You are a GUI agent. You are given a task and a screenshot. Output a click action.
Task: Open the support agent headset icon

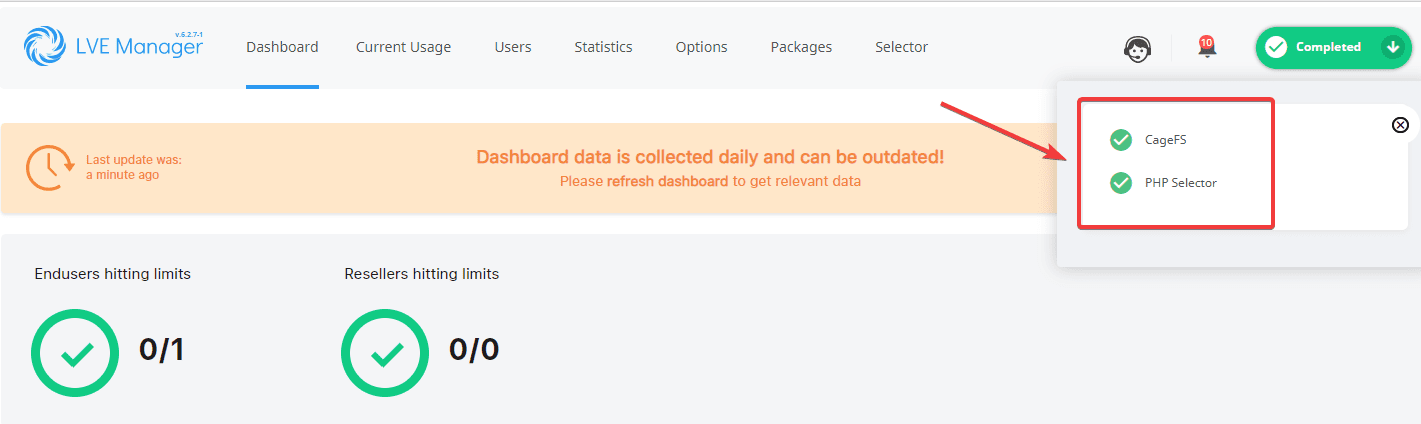tap(1137, 48)
